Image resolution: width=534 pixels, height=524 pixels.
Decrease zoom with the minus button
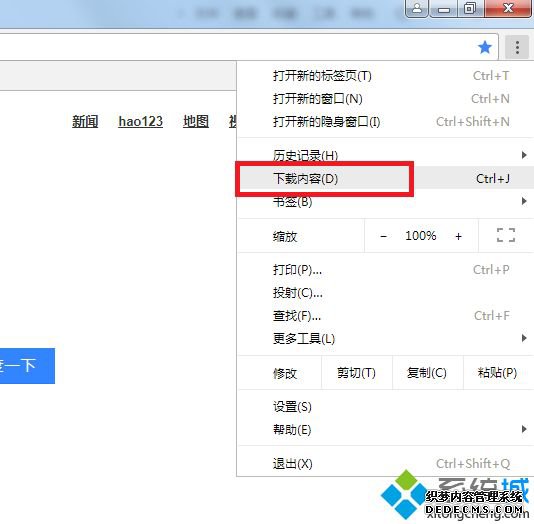[x=383, y=236]
